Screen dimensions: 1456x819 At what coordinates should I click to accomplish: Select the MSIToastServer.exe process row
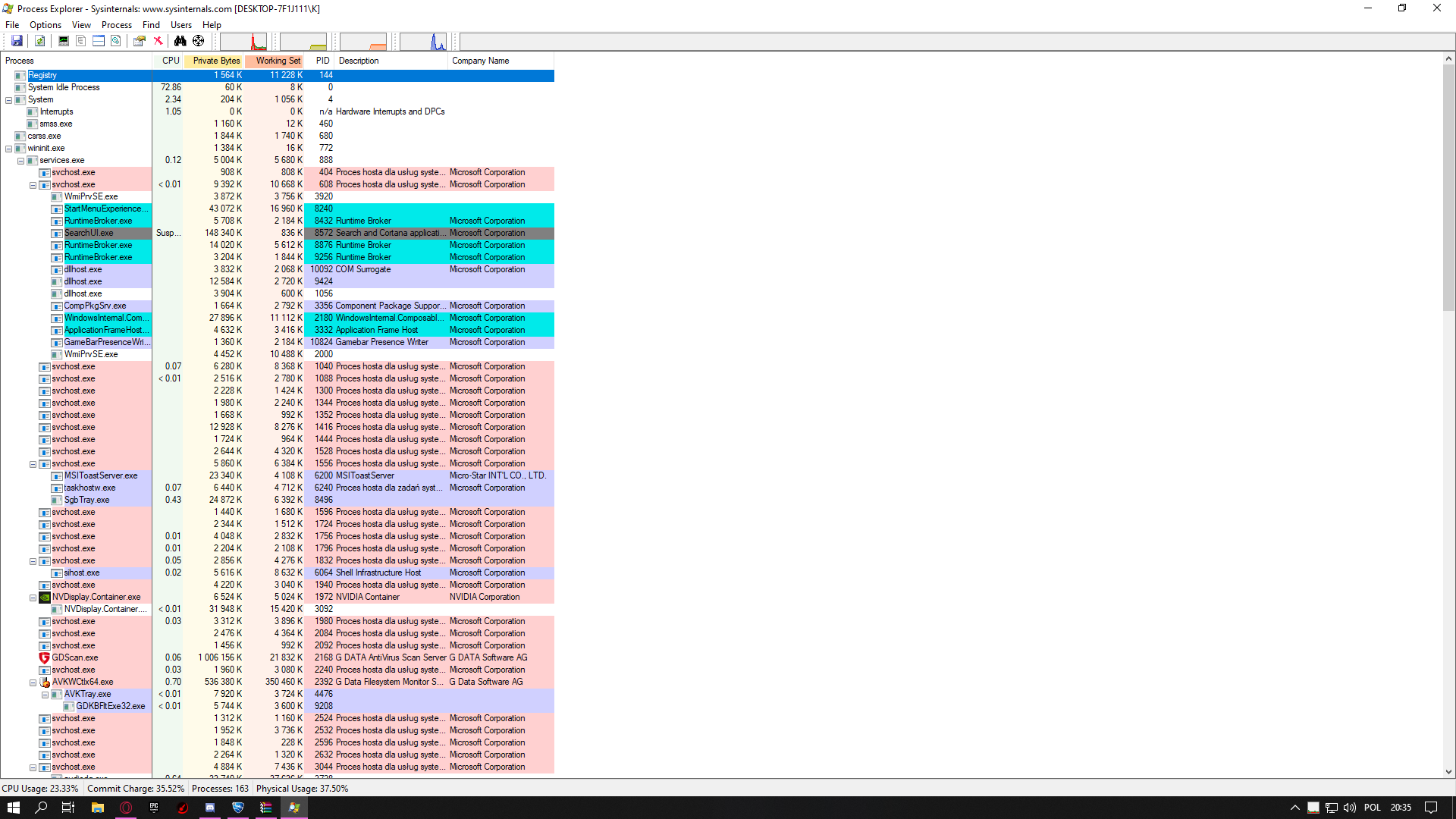coord(278,475)
